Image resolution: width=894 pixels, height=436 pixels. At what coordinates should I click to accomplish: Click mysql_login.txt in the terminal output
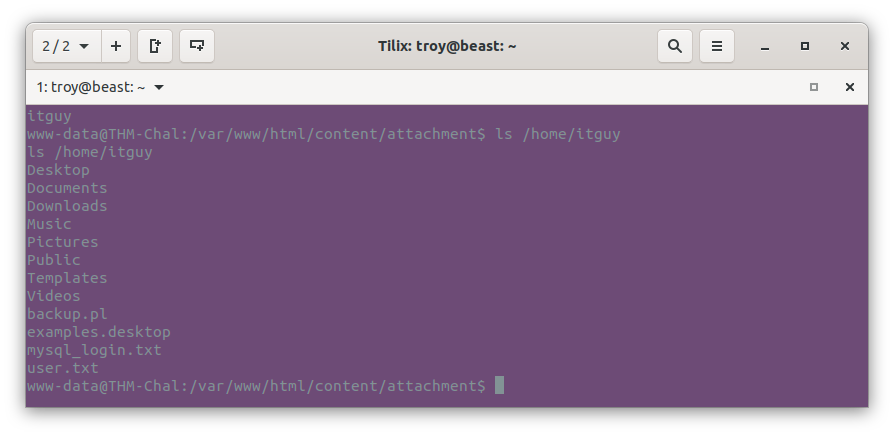(94, 350)
